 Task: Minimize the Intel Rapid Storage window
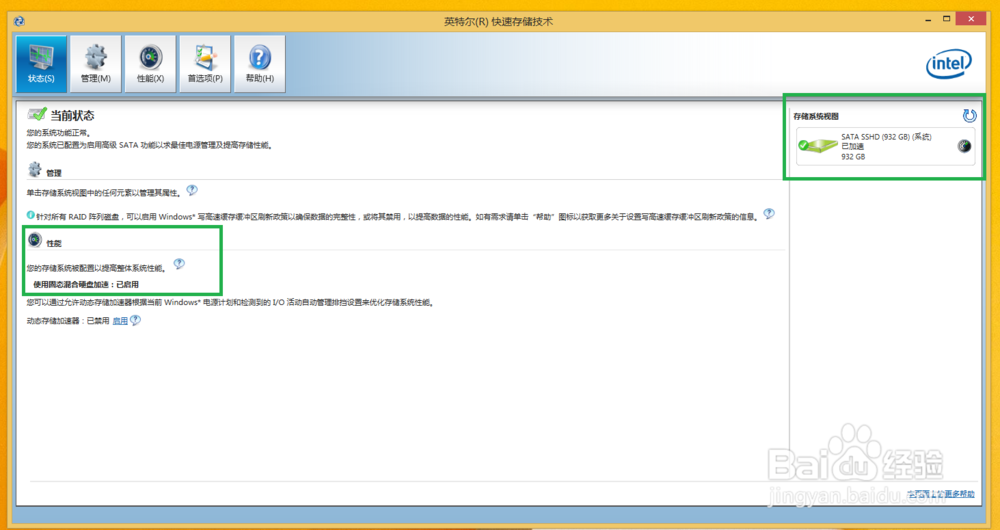click(x=928, y=20)
